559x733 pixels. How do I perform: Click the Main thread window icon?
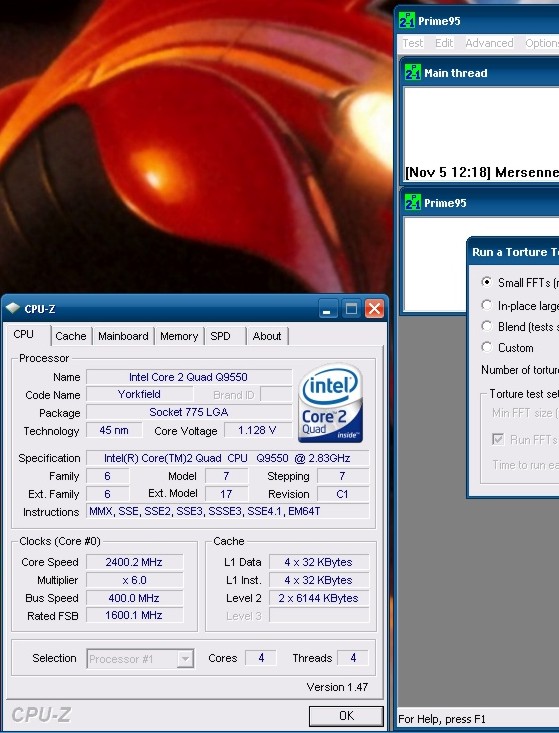[x=413, y=72]
